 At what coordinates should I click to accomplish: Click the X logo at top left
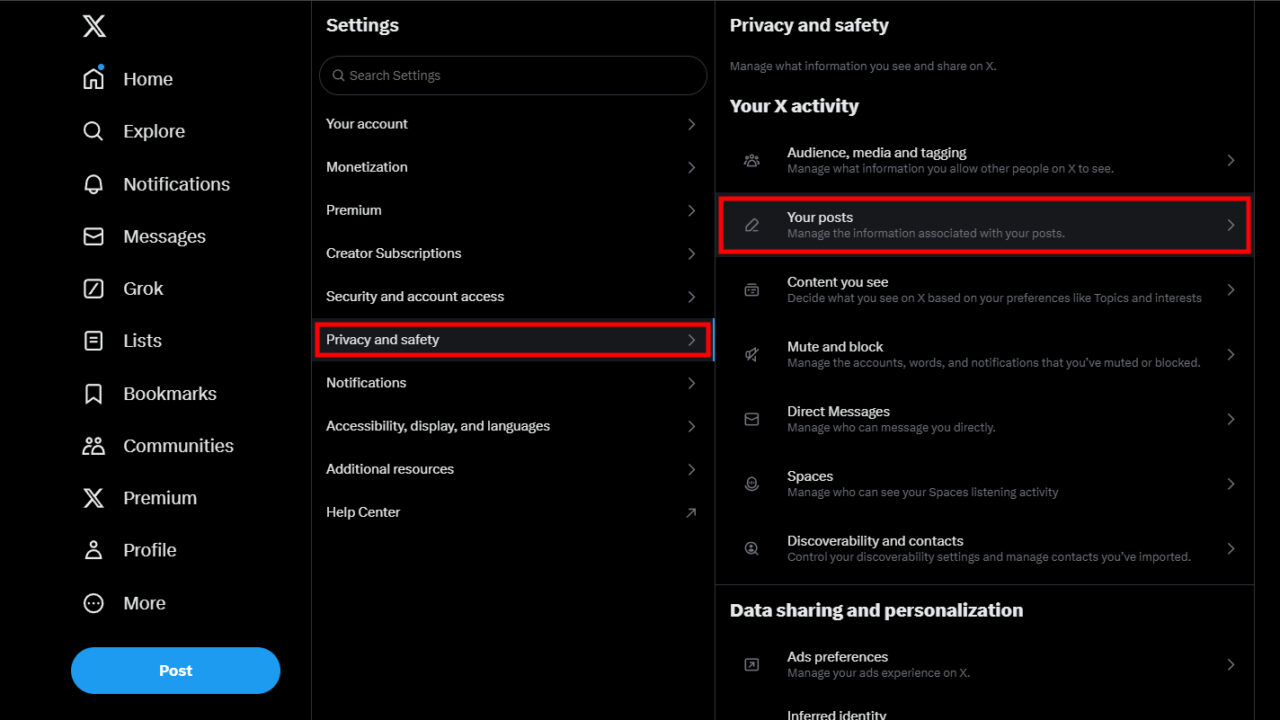[x=93, y=26]
